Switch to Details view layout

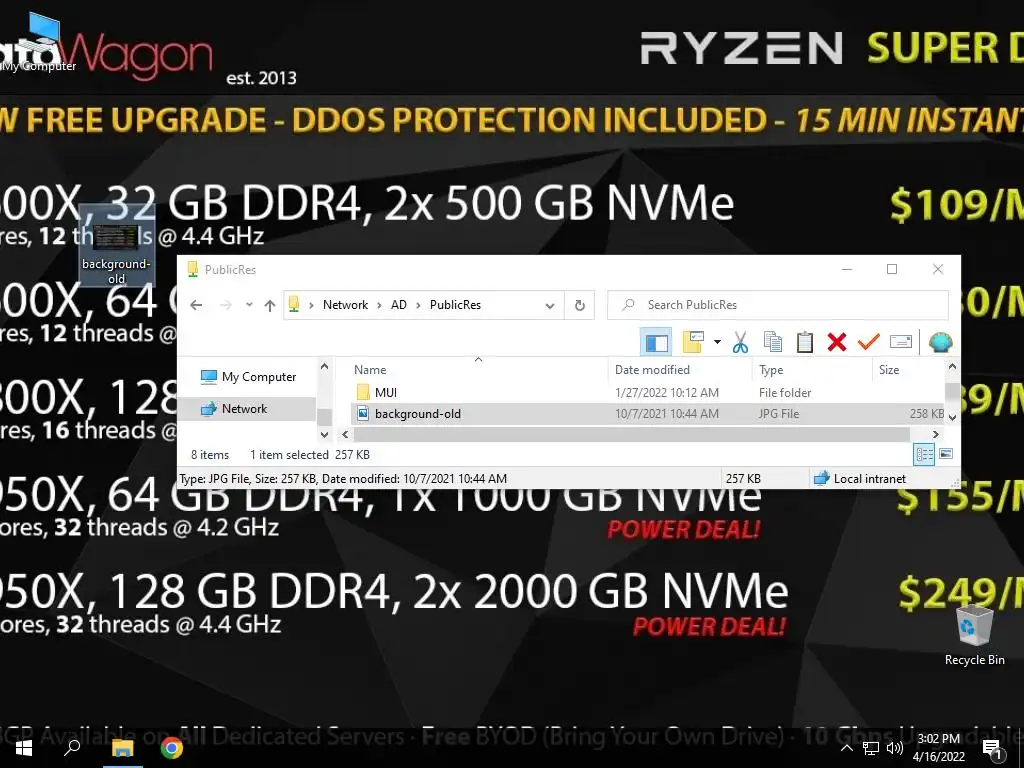[924, 455]
